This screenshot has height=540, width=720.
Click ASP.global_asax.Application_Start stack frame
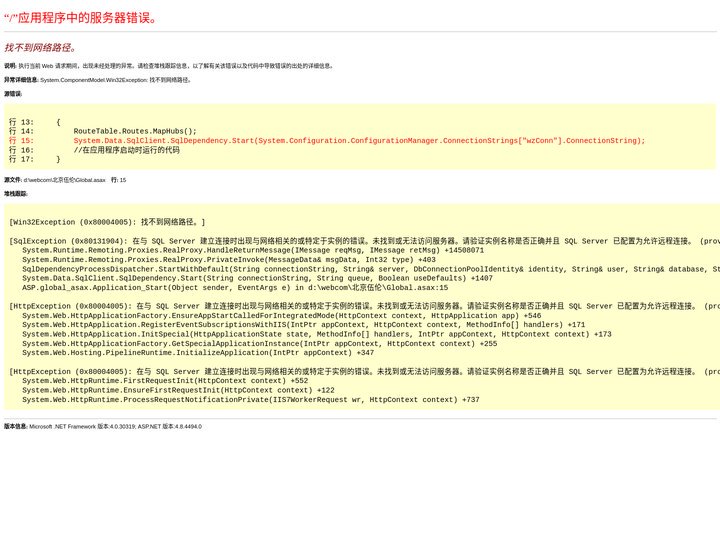(235, 288)
